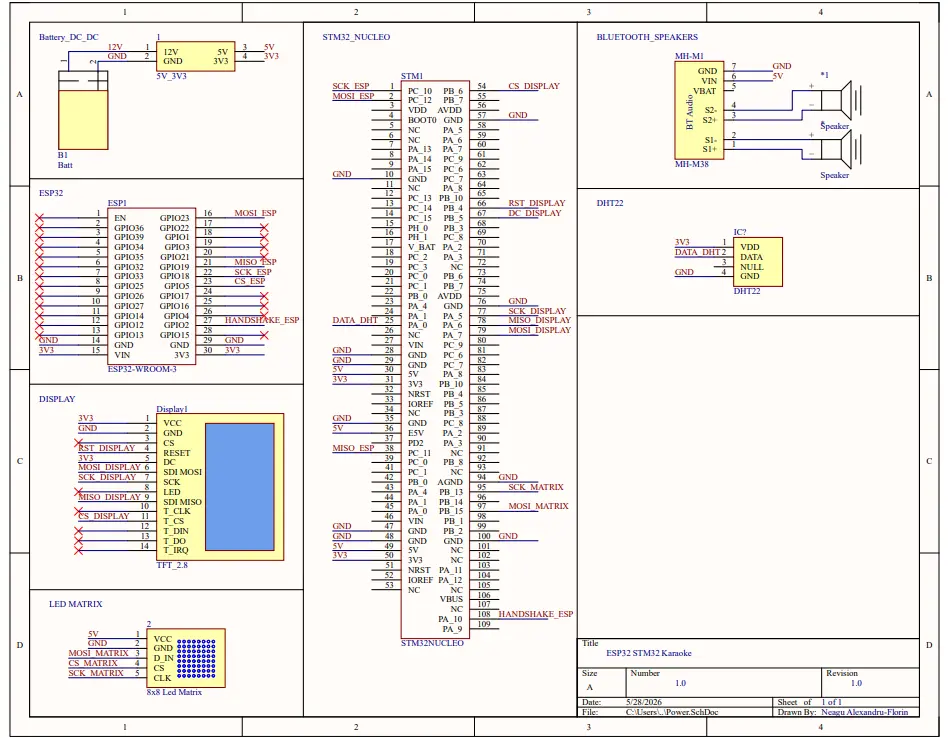Click the GPIO36 pin name on the ESP32
Image resolution: width=948 pixels, height=738 pixels.
click(x=129, y=228)
